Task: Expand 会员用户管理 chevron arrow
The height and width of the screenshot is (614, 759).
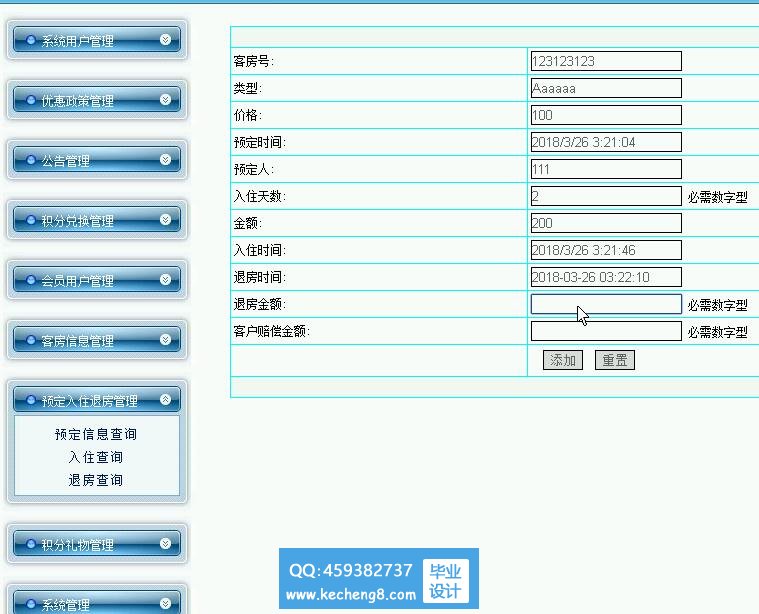Action: [166, 280]
